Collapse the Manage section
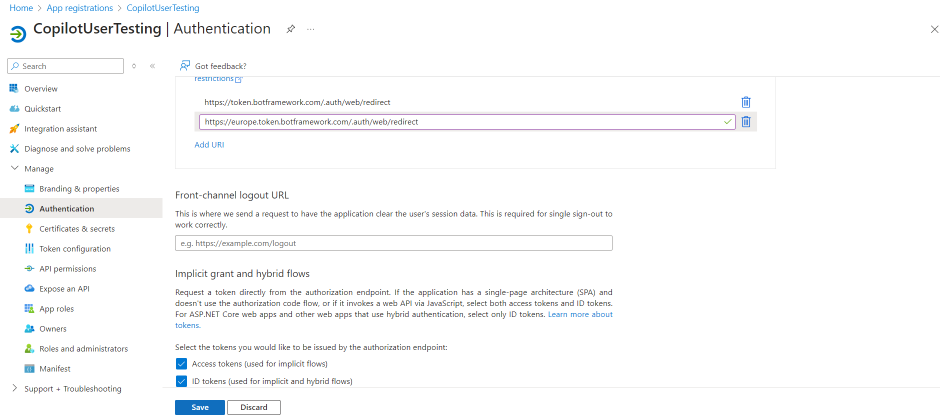Screen dimensions: 940x417 [x=14, y=169]
